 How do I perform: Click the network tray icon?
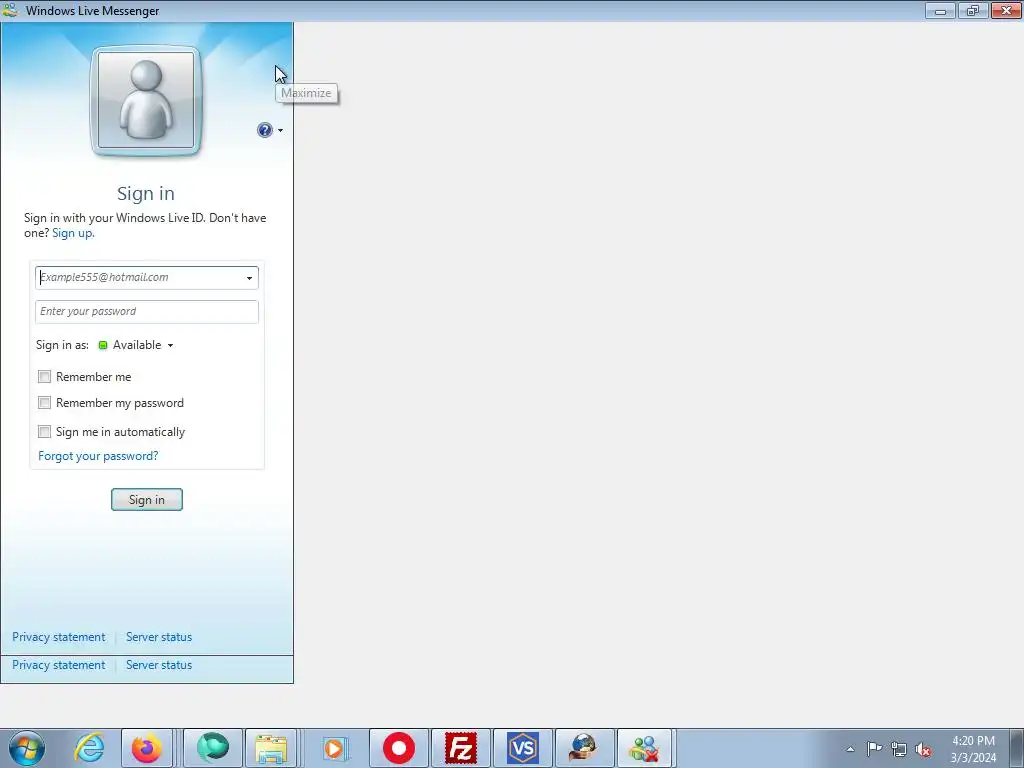coord(899,749)
